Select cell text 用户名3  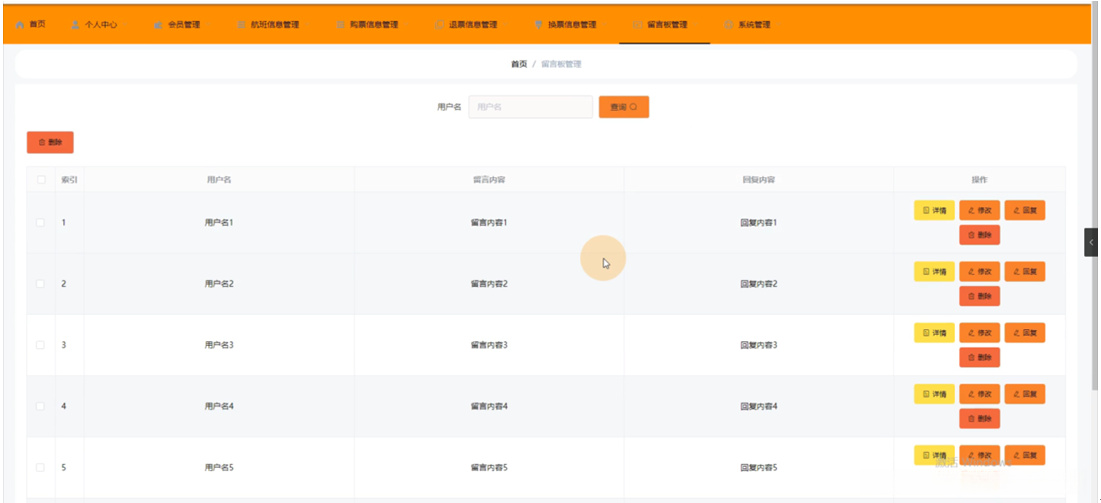tap(219, 345)
